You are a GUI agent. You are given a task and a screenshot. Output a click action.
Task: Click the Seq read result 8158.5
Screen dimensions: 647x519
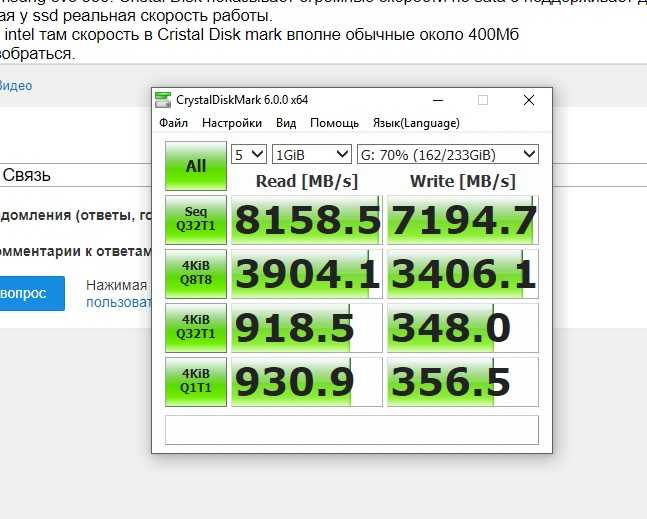[x=307, y=220]
